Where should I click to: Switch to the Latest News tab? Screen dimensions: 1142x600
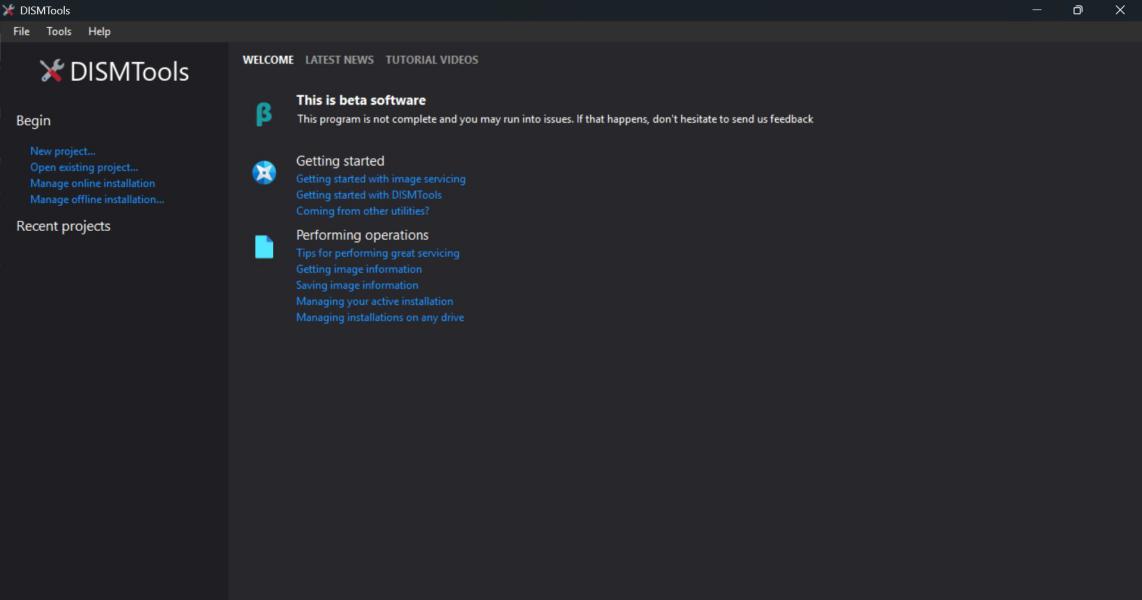pos(339,60)
